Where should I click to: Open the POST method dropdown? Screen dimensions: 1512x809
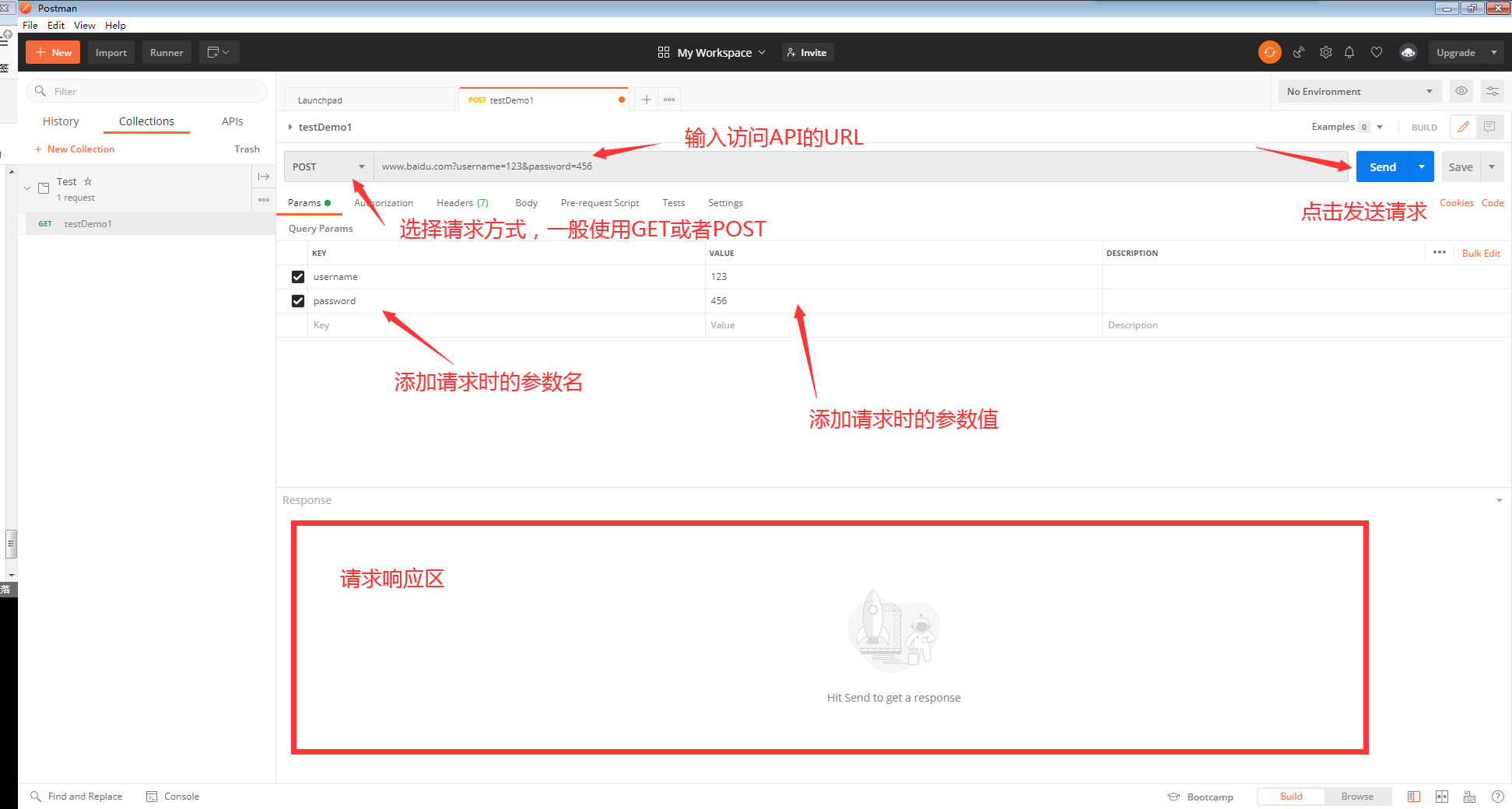[328, 166]
